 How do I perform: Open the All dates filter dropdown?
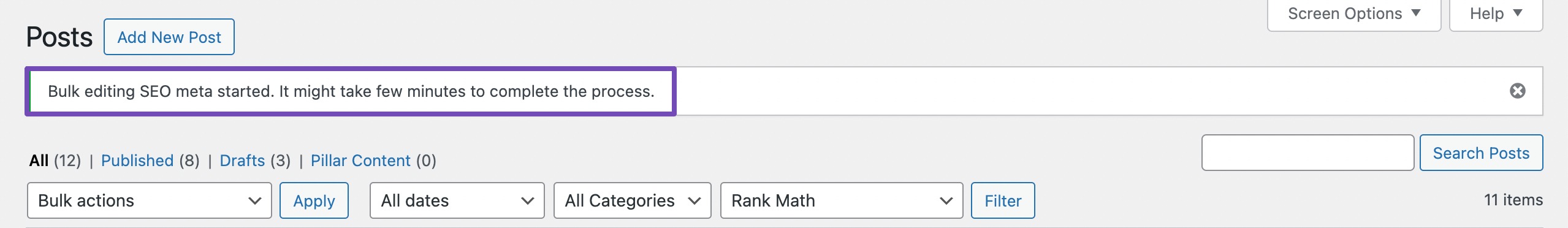point(457,200)
